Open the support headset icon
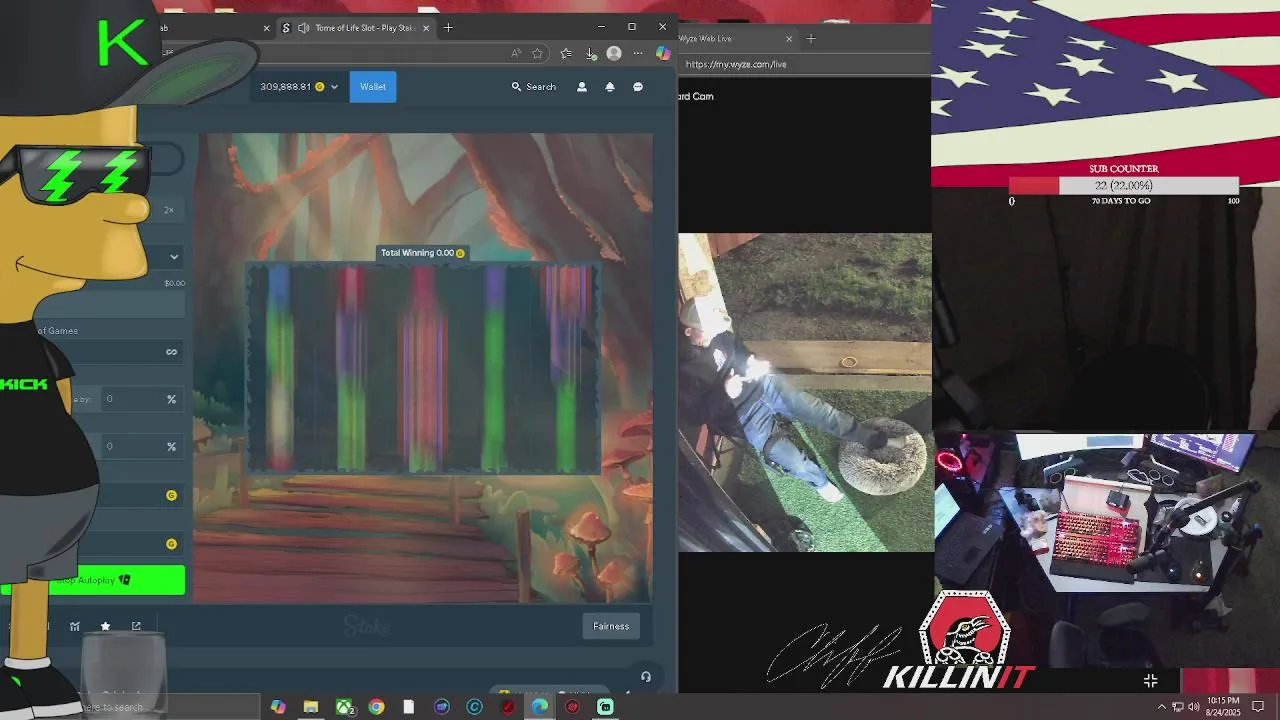Viewport: 1280px width, 720px height. [x=646, y=677]
